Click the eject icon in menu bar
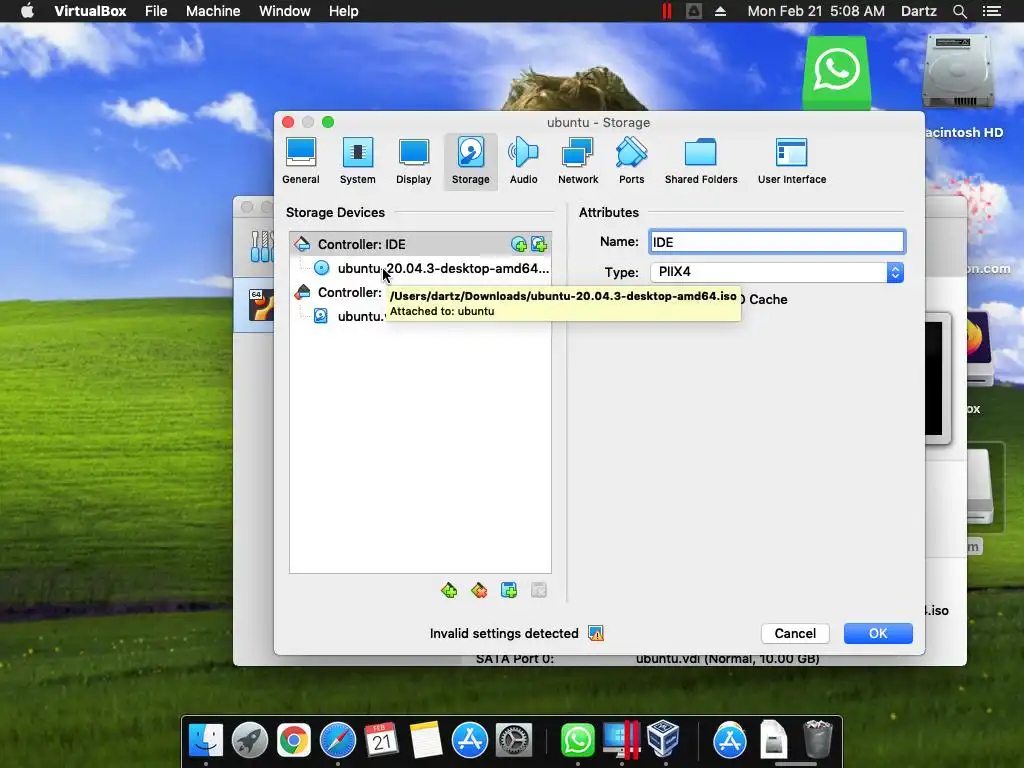Image resolution: width=1024 pixels, height=768 pixels. (720, 11)
